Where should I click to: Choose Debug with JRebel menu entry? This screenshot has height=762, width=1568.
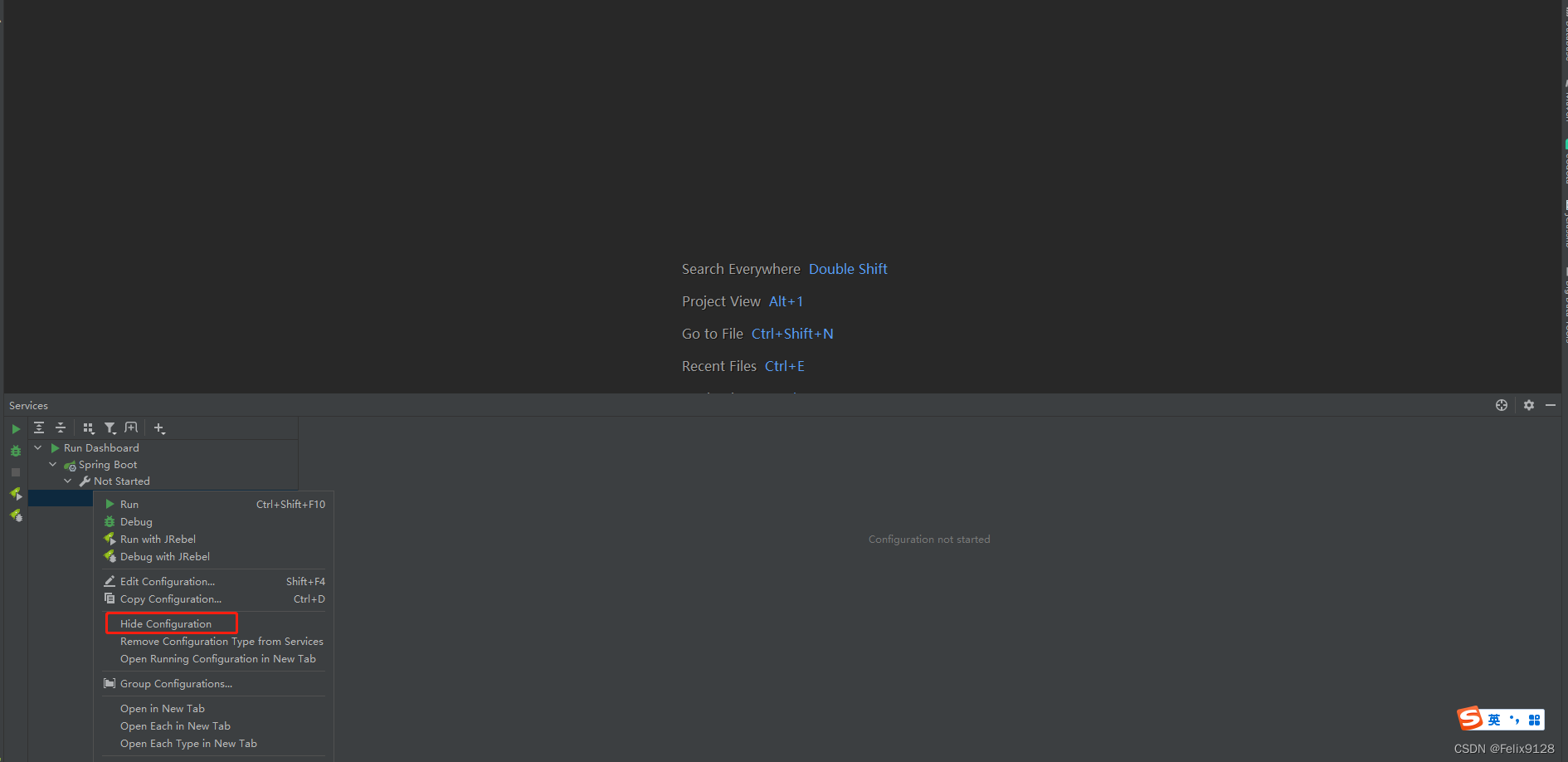coord(214,556)
